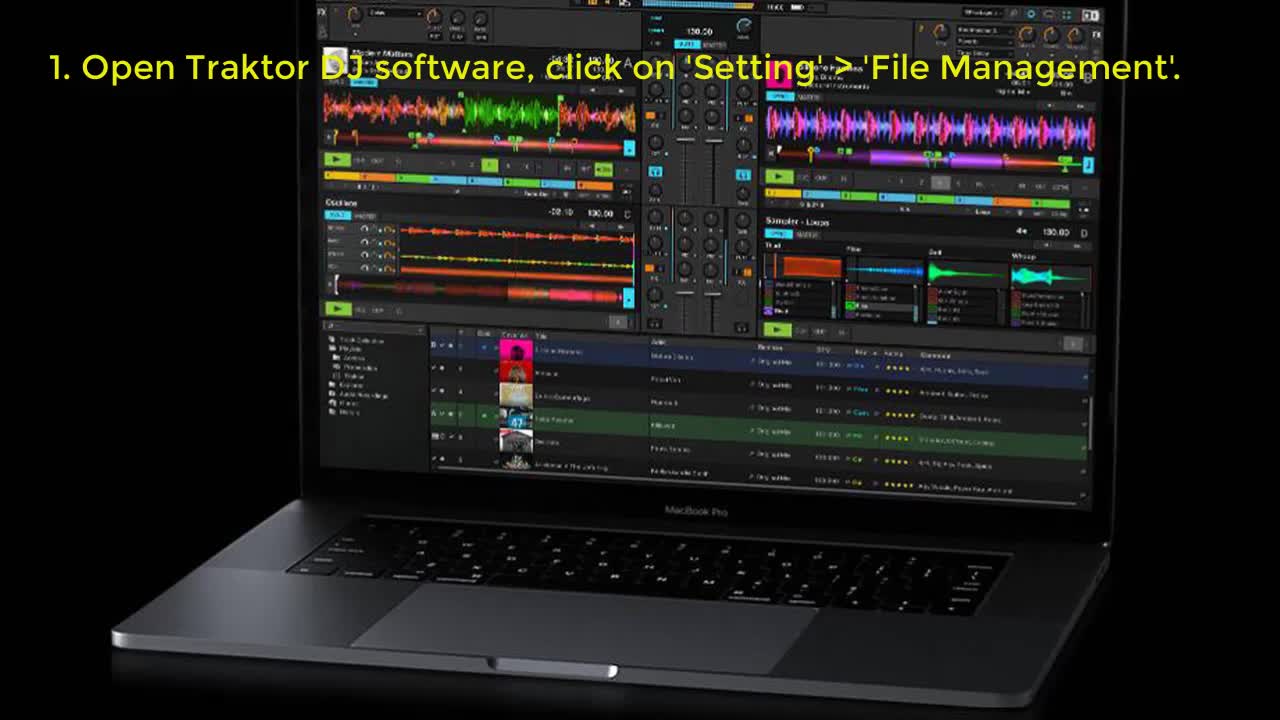
Task: Trigger the Whoop sample slot waveform
Action: (1050, 277)
